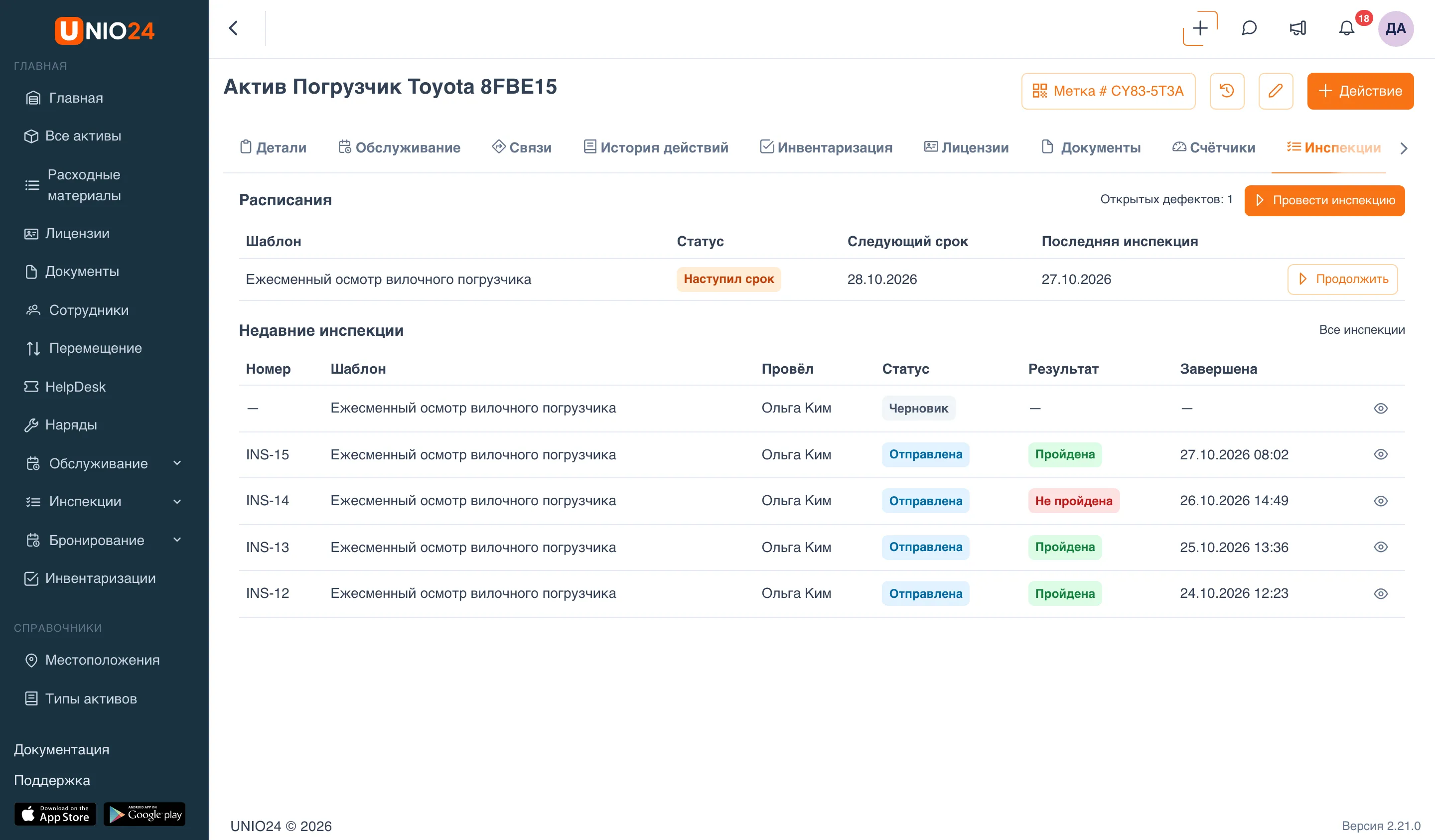Image resolution: width=1435 pixels, height=840 pixels.
Task: Switch to the Детали tab
Action: 273,147
